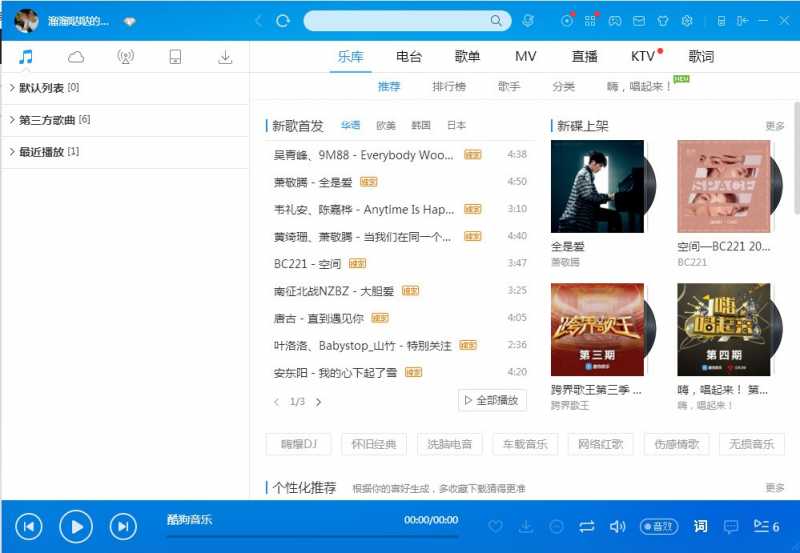Select the 分类 sub-tab
The height and width of the screenshot is (553, 800).
point(563,87)
